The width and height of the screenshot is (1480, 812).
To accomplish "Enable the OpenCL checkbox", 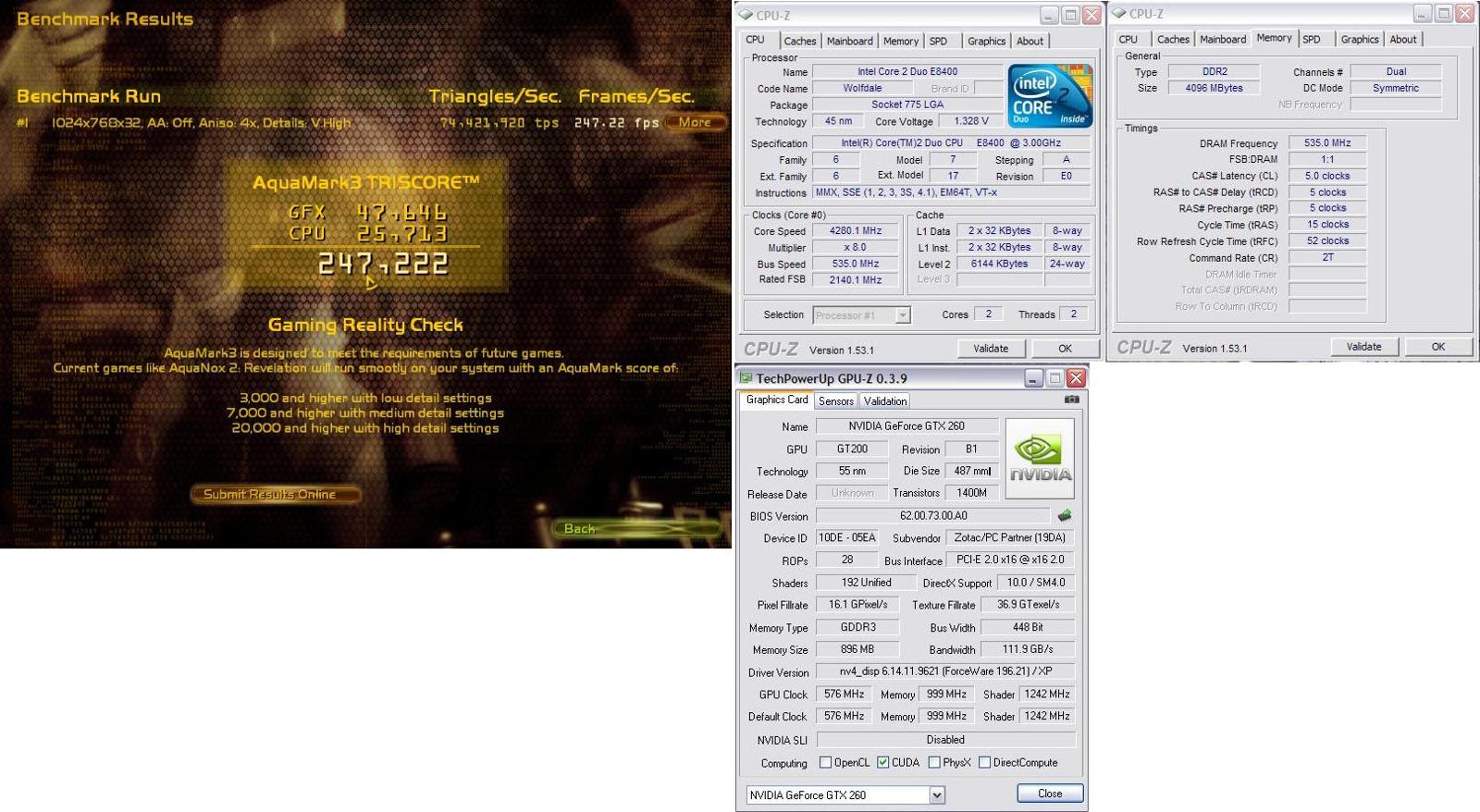I will pyautogui.click(x=825, y=763).
